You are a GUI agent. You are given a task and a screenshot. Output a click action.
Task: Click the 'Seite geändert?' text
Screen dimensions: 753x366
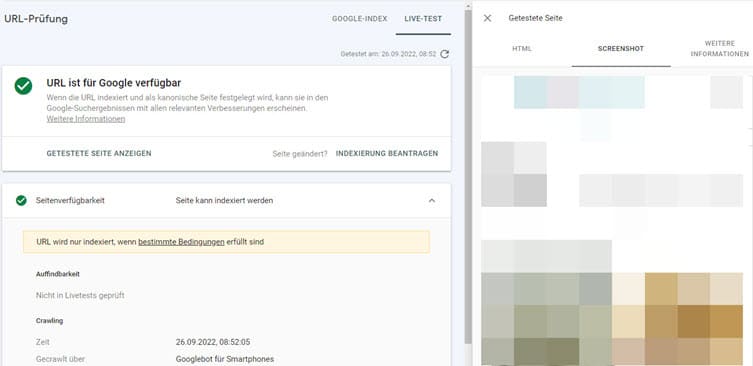pyautogui.click(x=300, y=154)
